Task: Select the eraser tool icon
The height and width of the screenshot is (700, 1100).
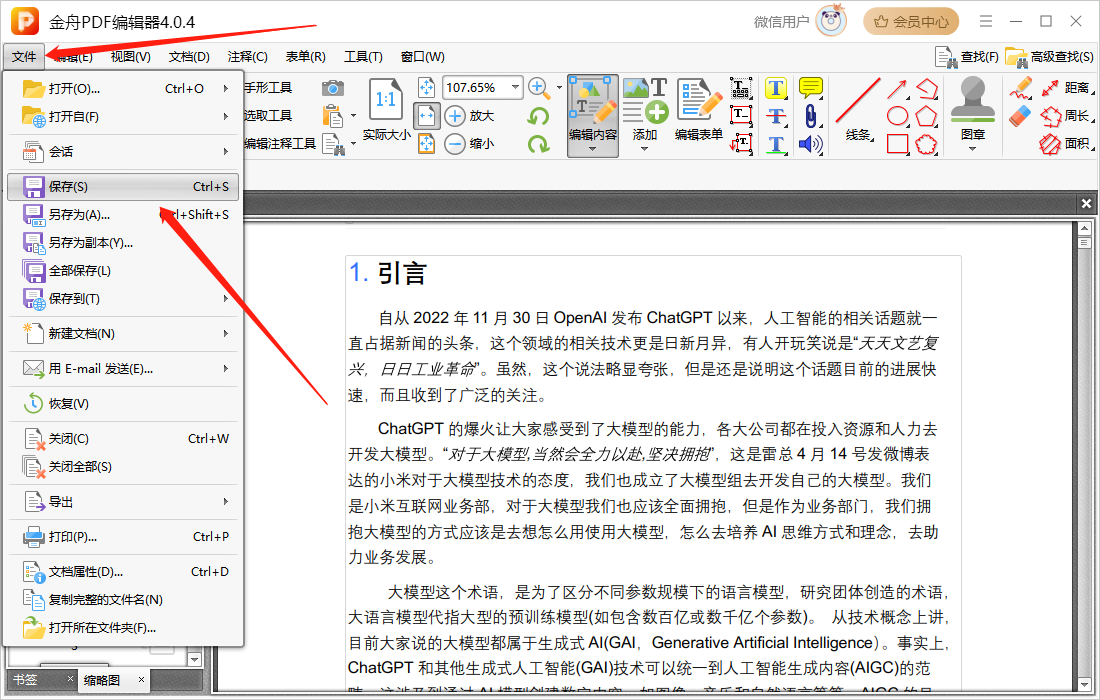Action: [x=1021, y=116]
